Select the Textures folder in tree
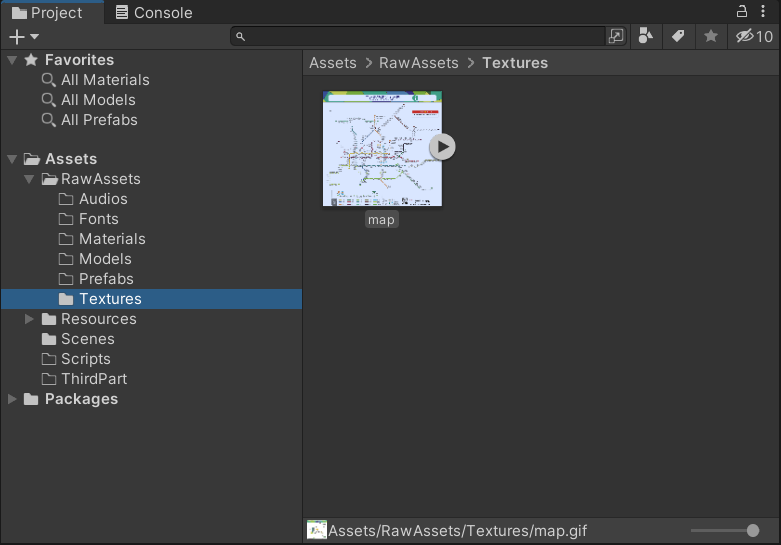The height and width of the screenshot is (545, 781). 151,299
